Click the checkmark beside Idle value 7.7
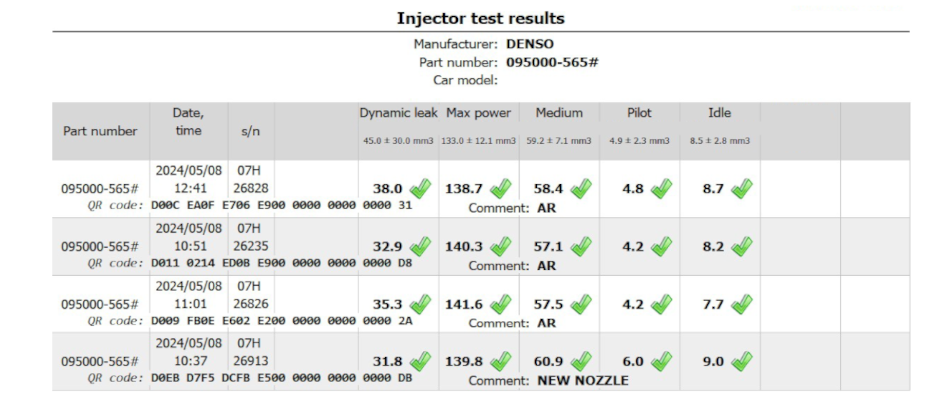The width and height of the screenshot is (950, 400). coord(741,304)
